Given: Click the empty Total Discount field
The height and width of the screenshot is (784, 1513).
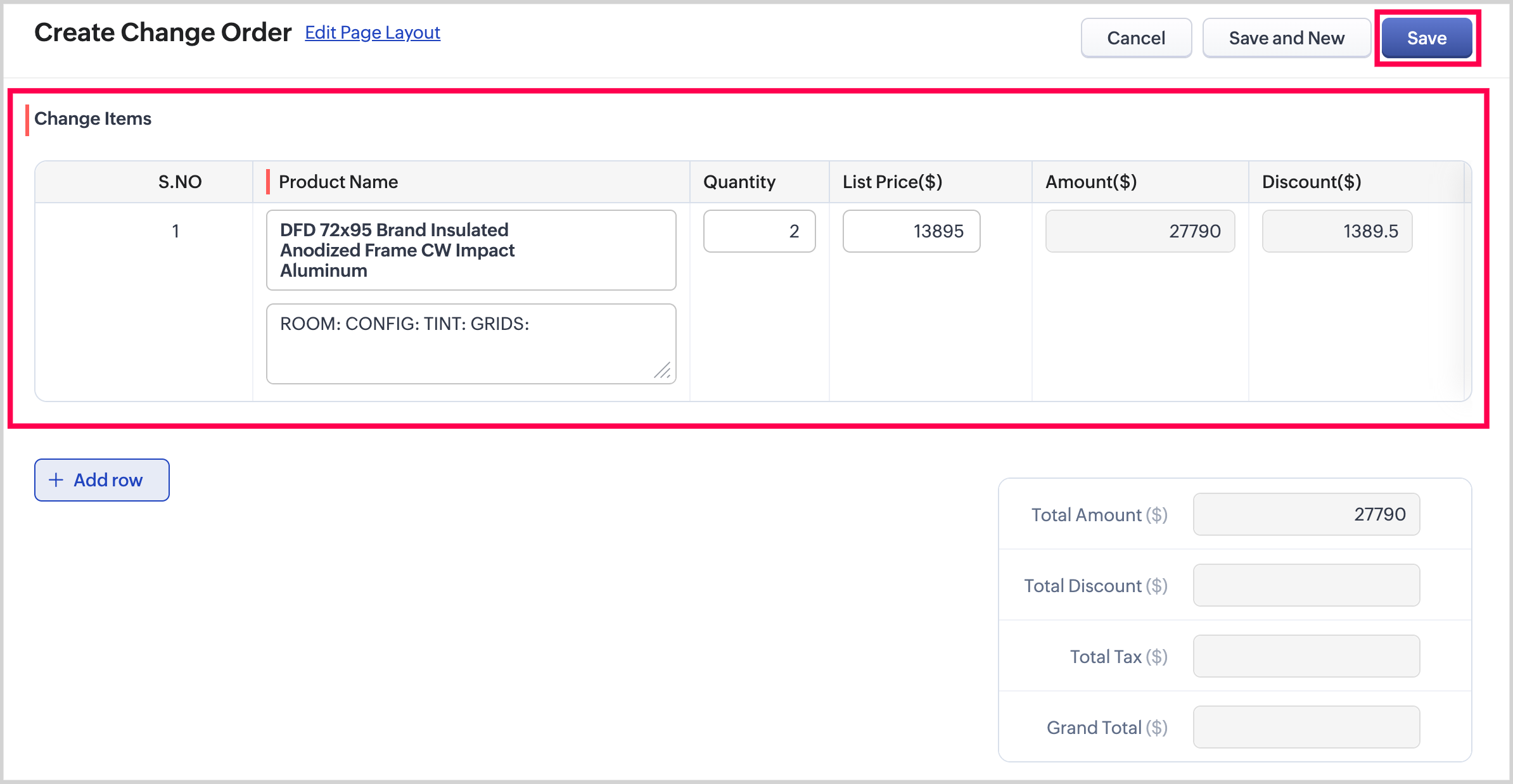Looking at the screenshot, I should pyautogui.click(x=1306, y=585).
